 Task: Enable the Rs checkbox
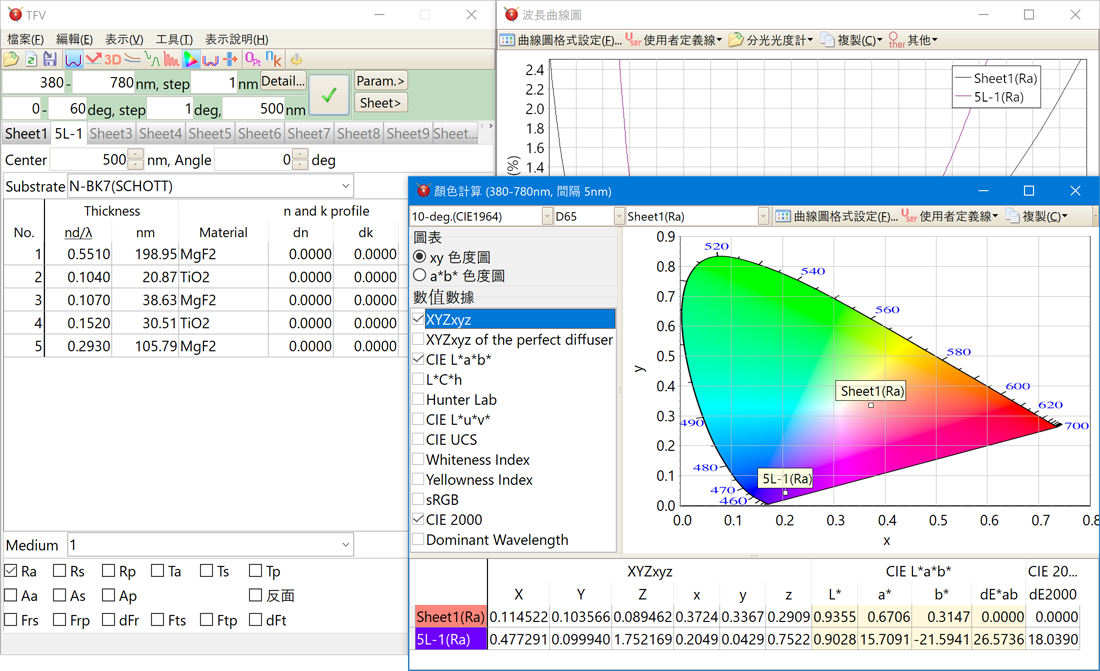pos(60,571)
